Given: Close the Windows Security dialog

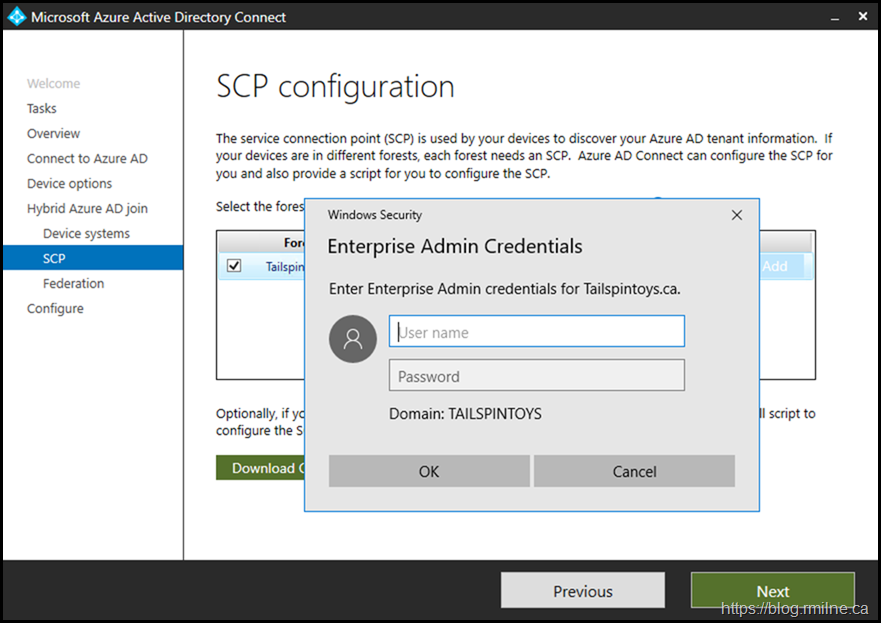Looking at the screenshot, I should pyautogui.click(x=737, y=215).
